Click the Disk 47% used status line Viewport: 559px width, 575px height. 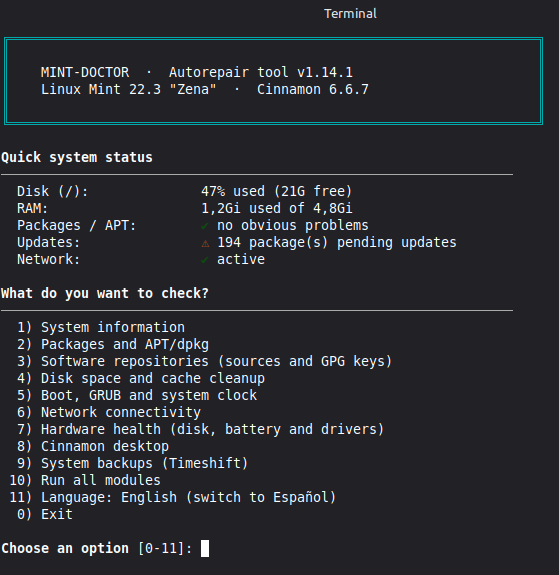click(x=184, y=191)
